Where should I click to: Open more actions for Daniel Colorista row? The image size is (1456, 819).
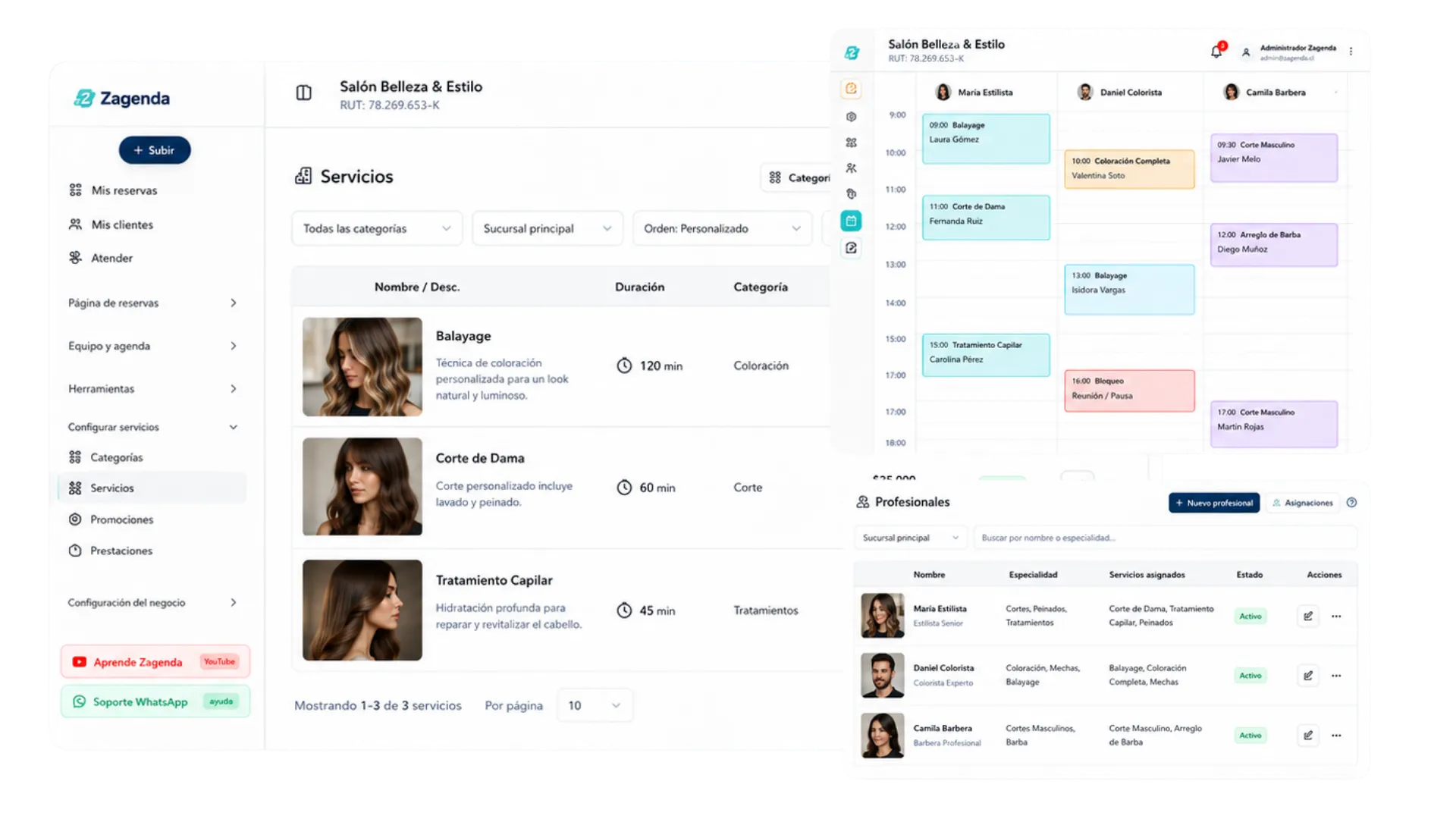tap(1336, 676)
